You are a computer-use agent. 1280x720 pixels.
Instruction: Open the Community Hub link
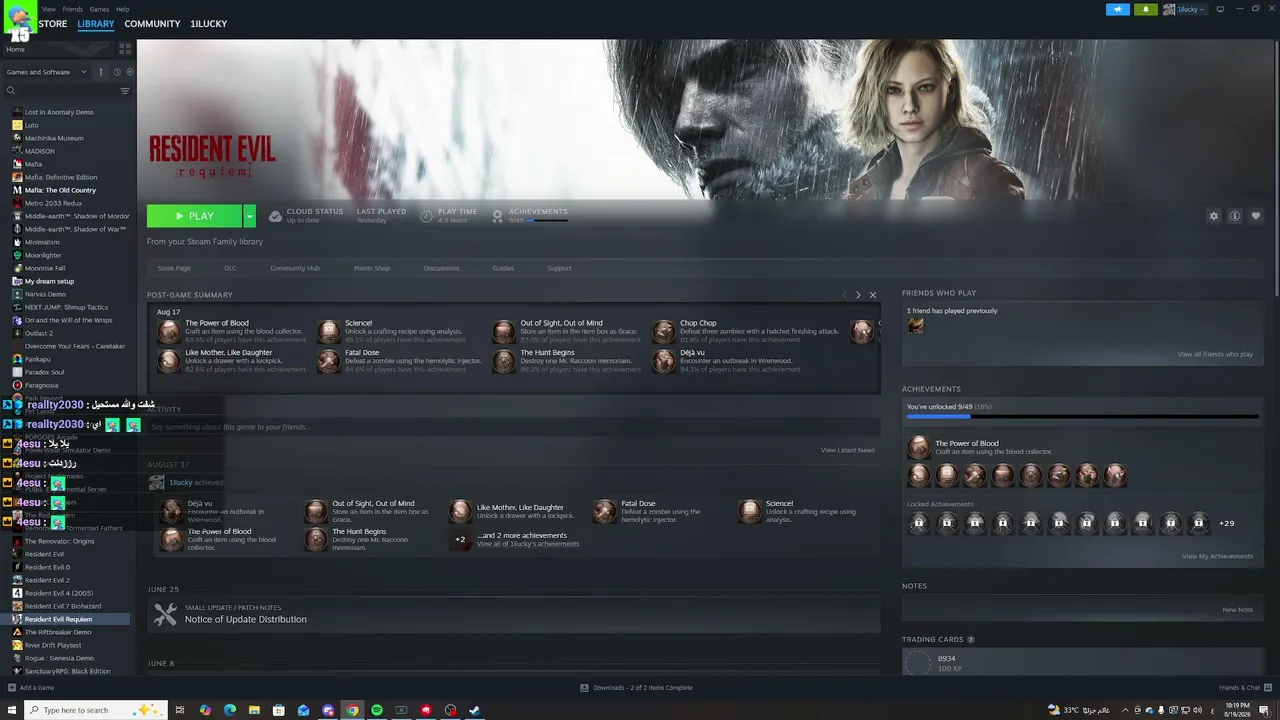[295, 268]
